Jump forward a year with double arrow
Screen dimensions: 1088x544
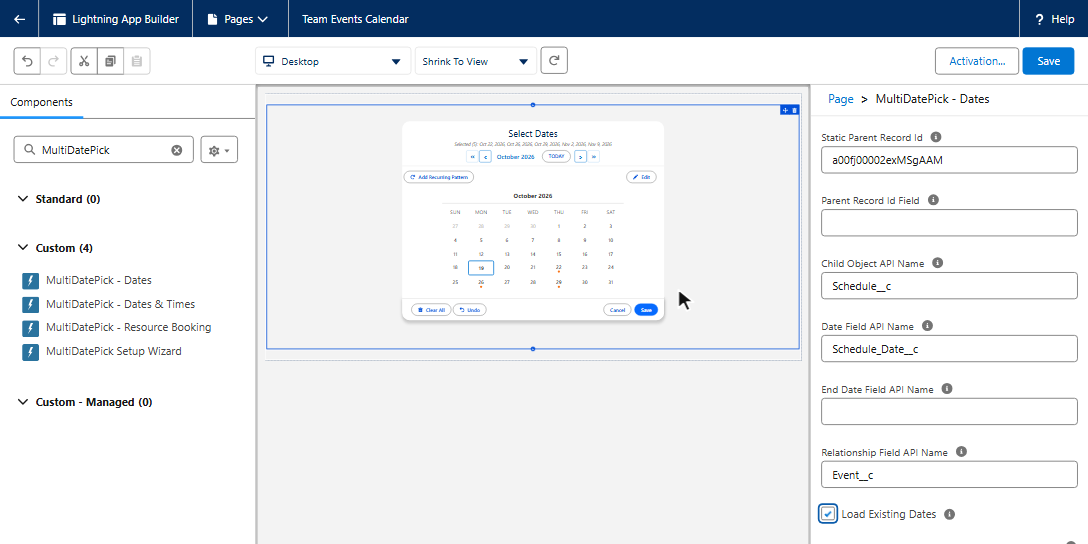pyautogui.click(x=593, y=157)
